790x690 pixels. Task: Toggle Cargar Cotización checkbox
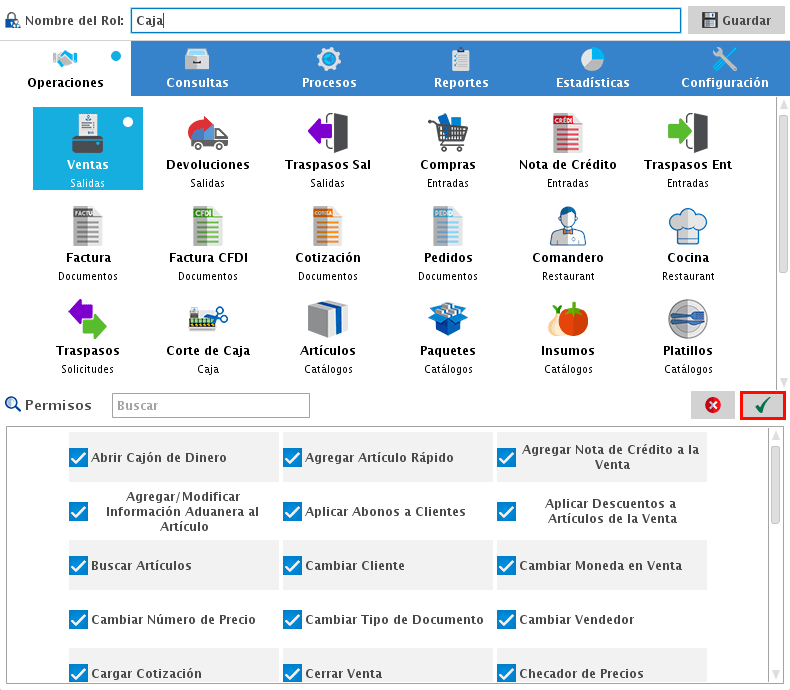[79, 673]
